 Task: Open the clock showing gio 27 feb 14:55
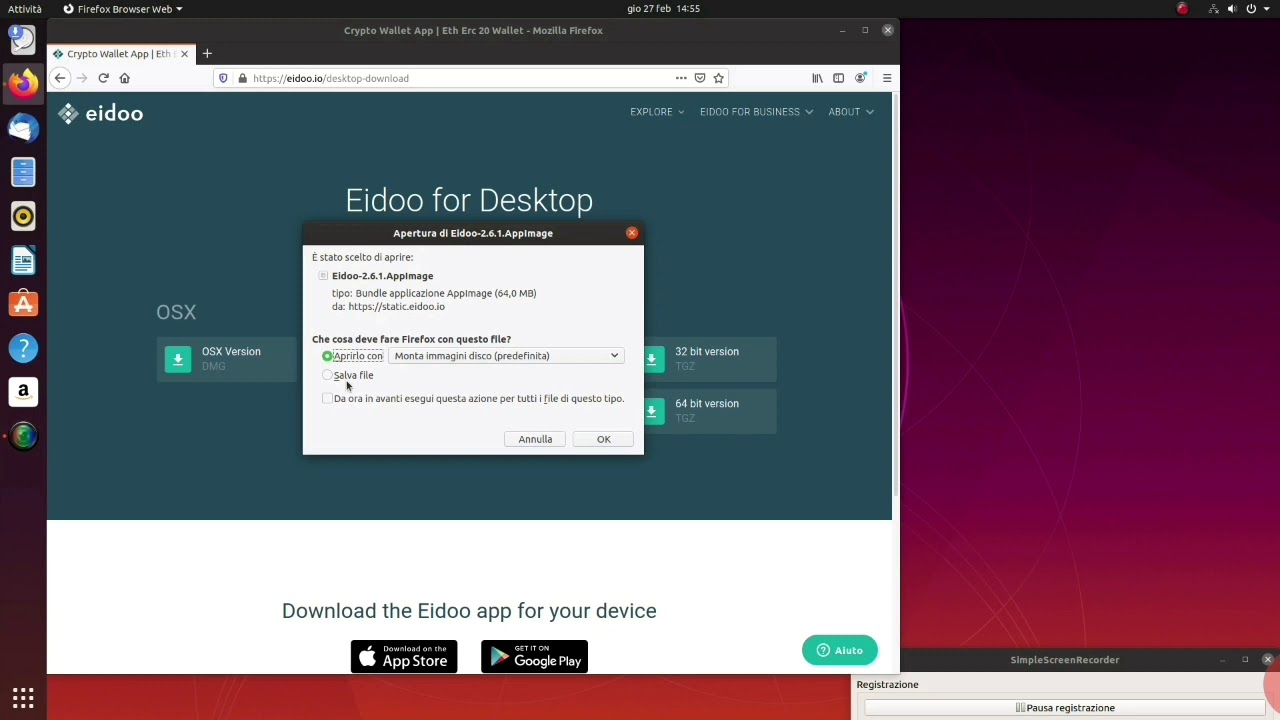(663, 9)
